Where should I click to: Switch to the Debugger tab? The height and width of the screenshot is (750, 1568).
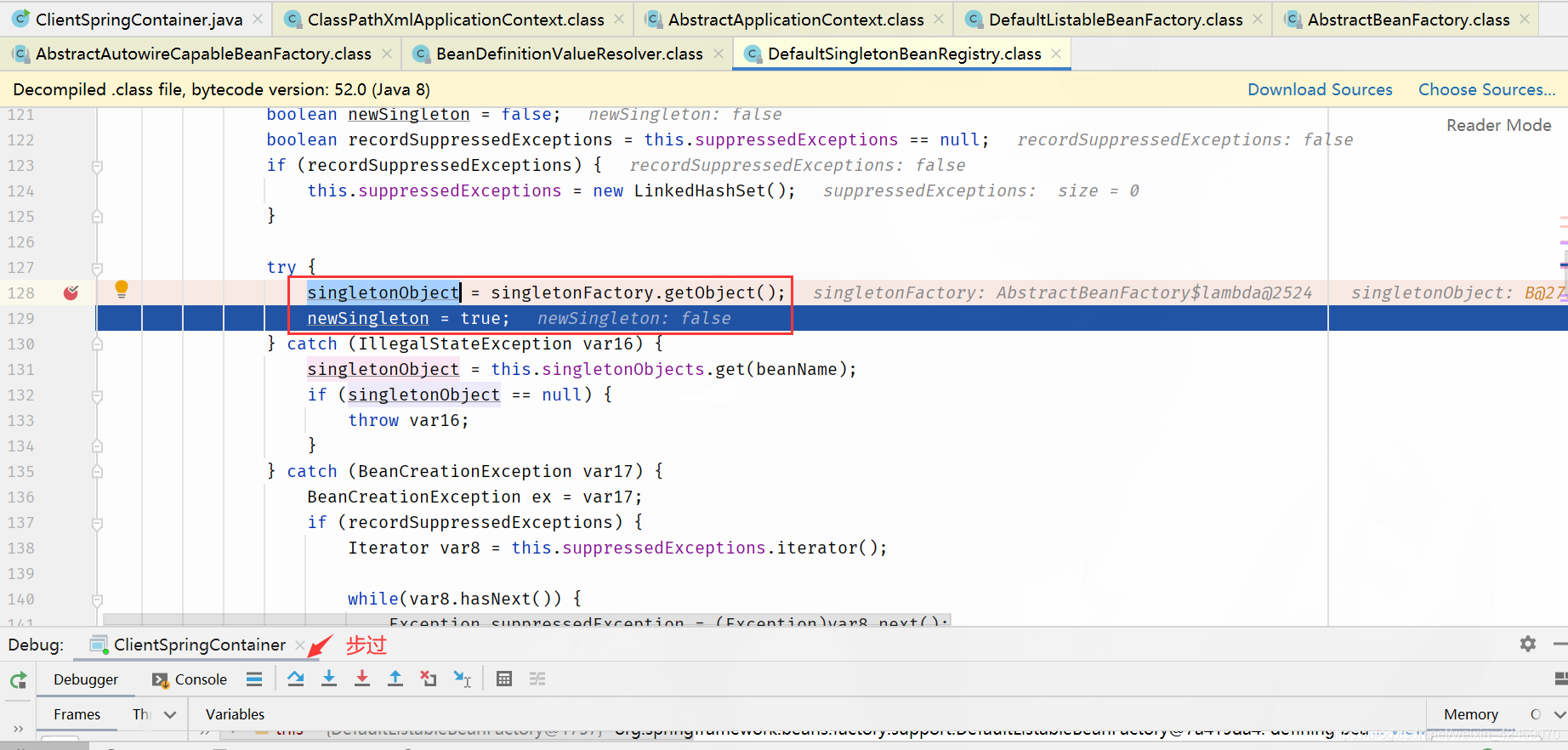(86, 679)
